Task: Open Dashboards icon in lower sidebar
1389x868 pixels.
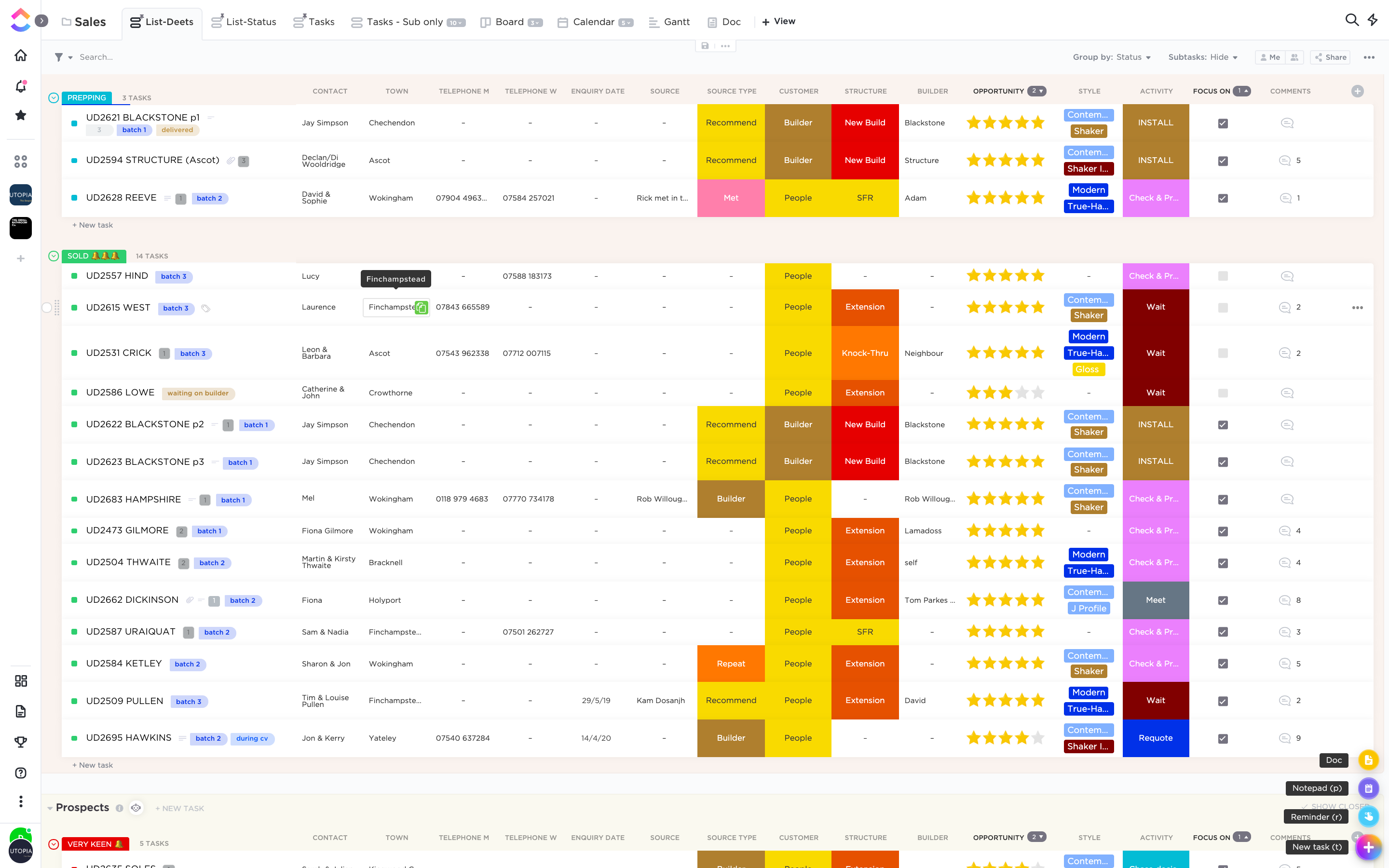Action: click(x=21, y=681)
